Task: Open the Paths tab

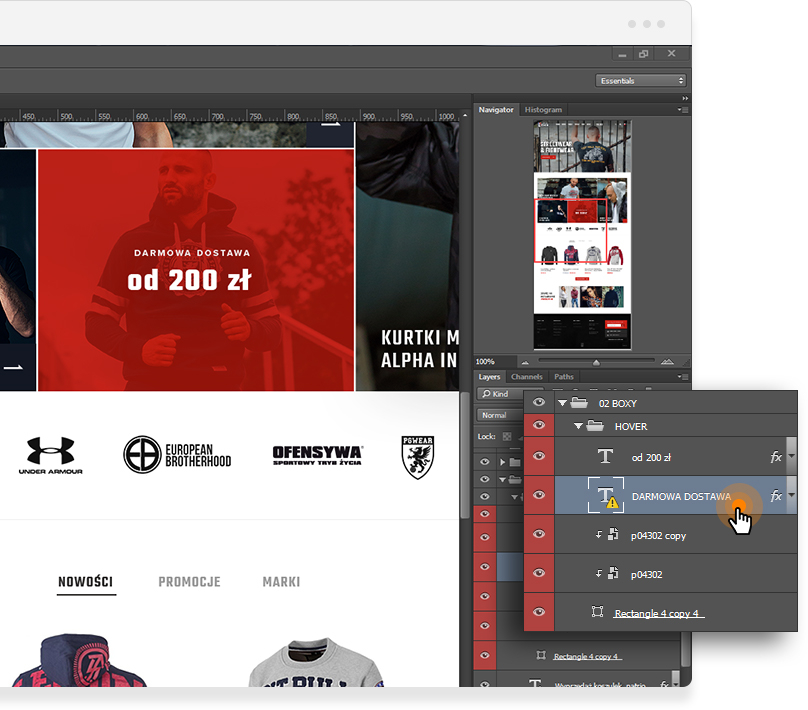Action: coord(564,377)
